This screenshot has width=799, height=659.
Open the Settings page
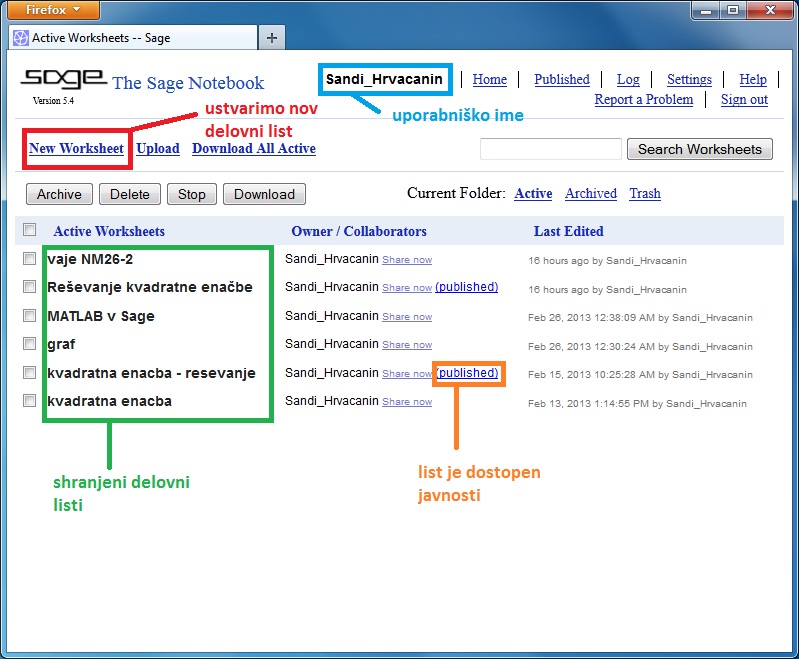pyautogui.click(x=689, y=80)
